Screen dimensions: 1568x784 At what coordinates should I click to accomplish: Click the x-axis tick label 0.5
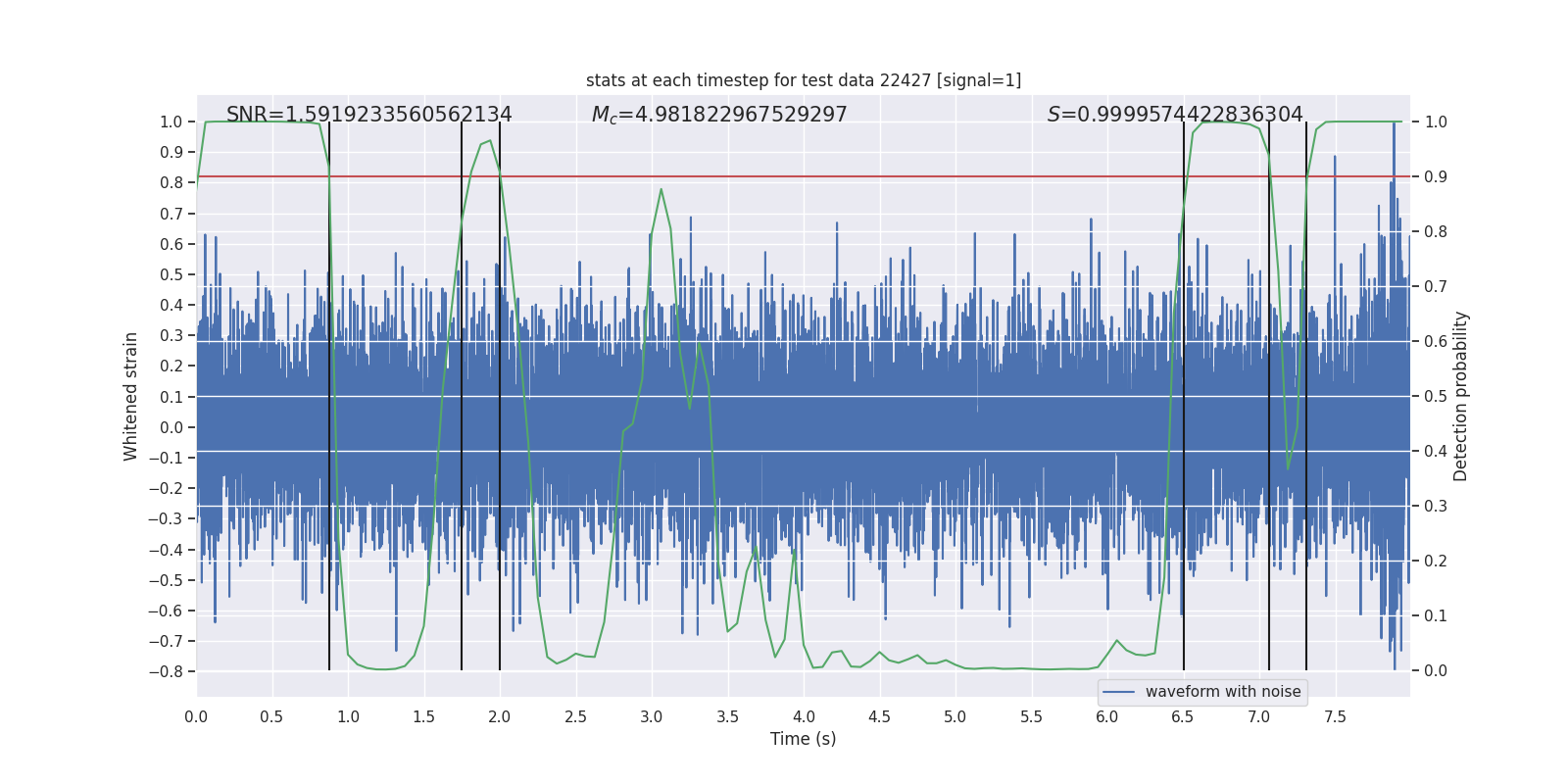[x=271, y=716]
